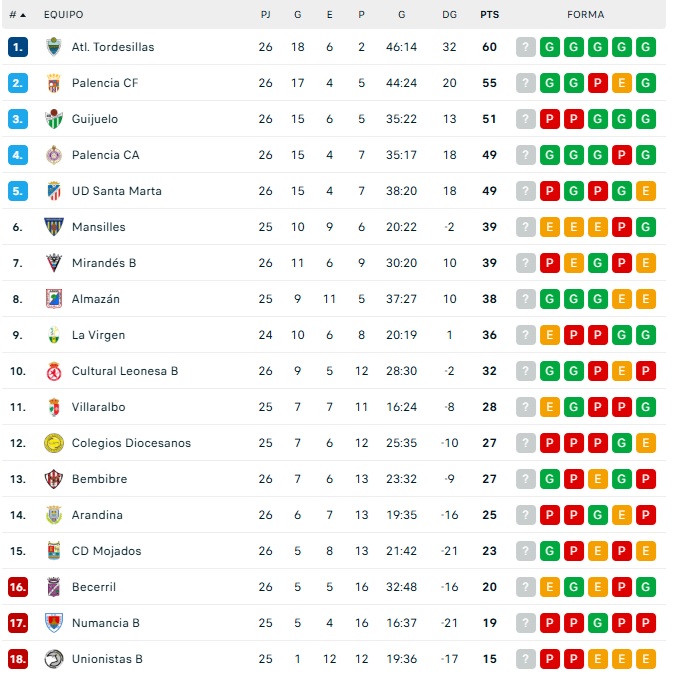The image size is (678, 678).
Task: Open the Bembibre team page link
Action: click(x=99, y=479)
